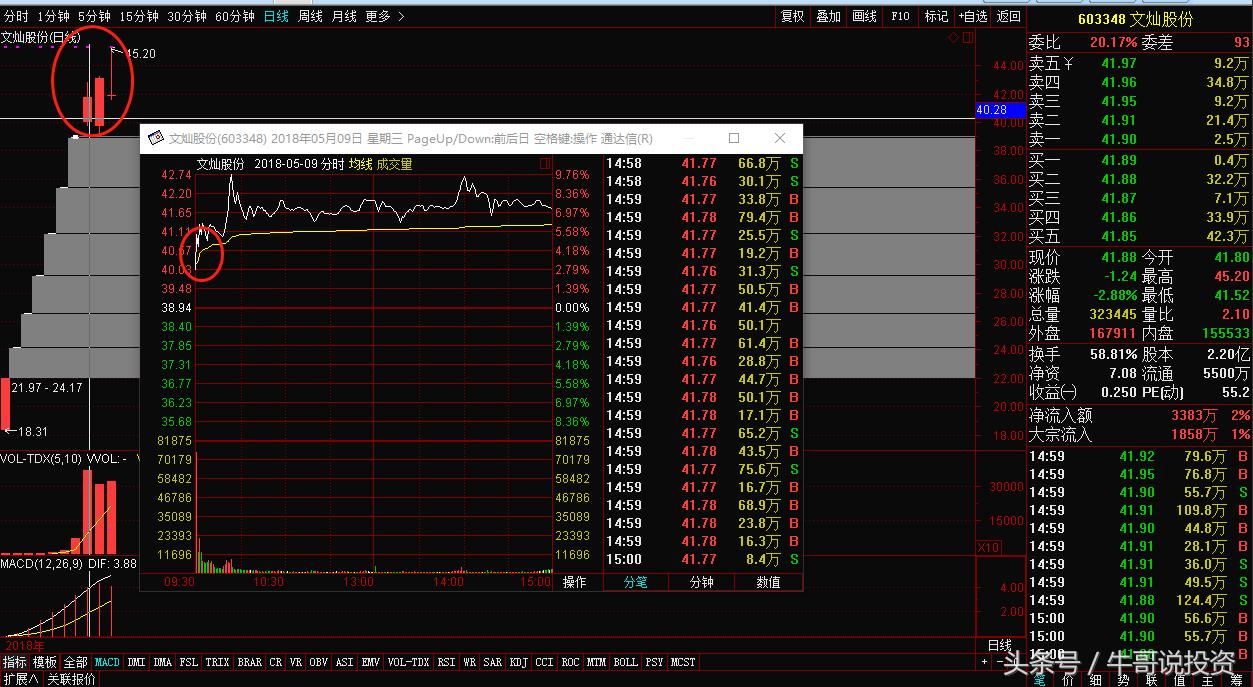The image size is (1253, 687).
Task: Select the 分钟 tab in popup
Action: tap(702, 582)
